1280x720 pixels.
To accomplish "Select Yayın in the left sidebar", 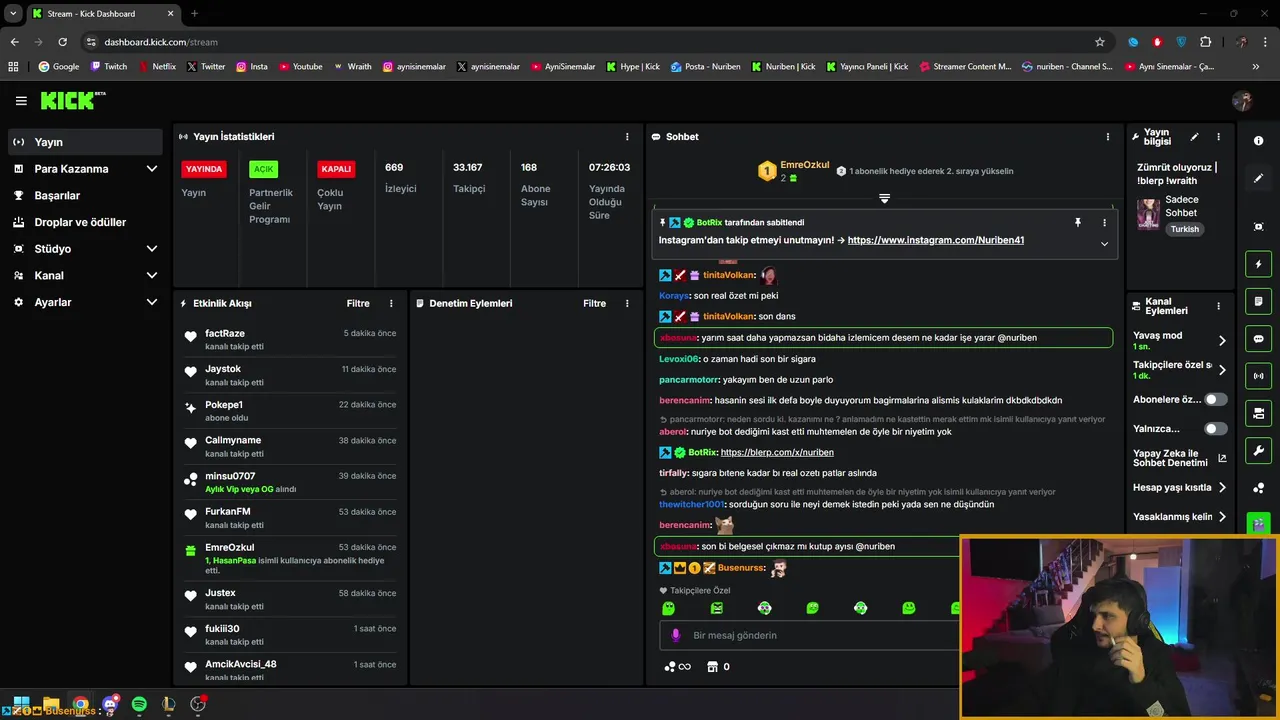I will [x=85, y=142].
